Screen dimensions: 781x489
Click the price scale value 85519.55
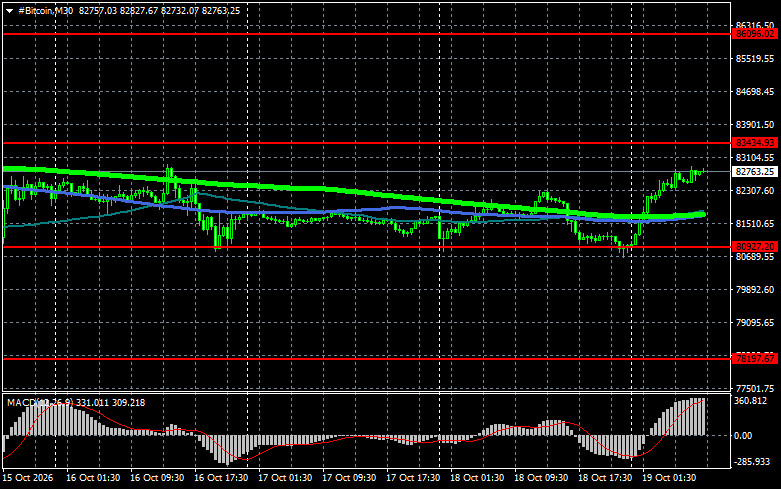(755, 59)
